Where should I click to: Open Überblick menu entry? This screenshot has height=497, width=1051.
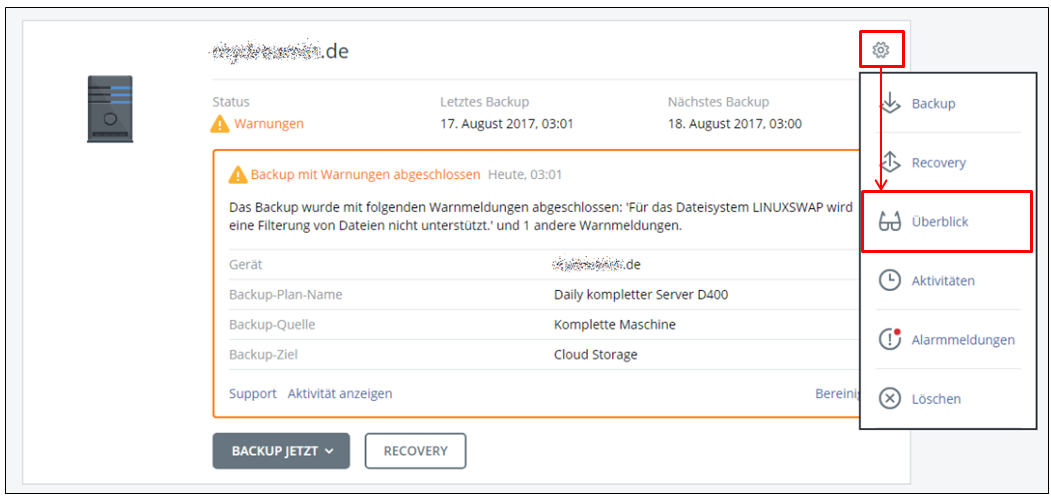coord(940,221)
